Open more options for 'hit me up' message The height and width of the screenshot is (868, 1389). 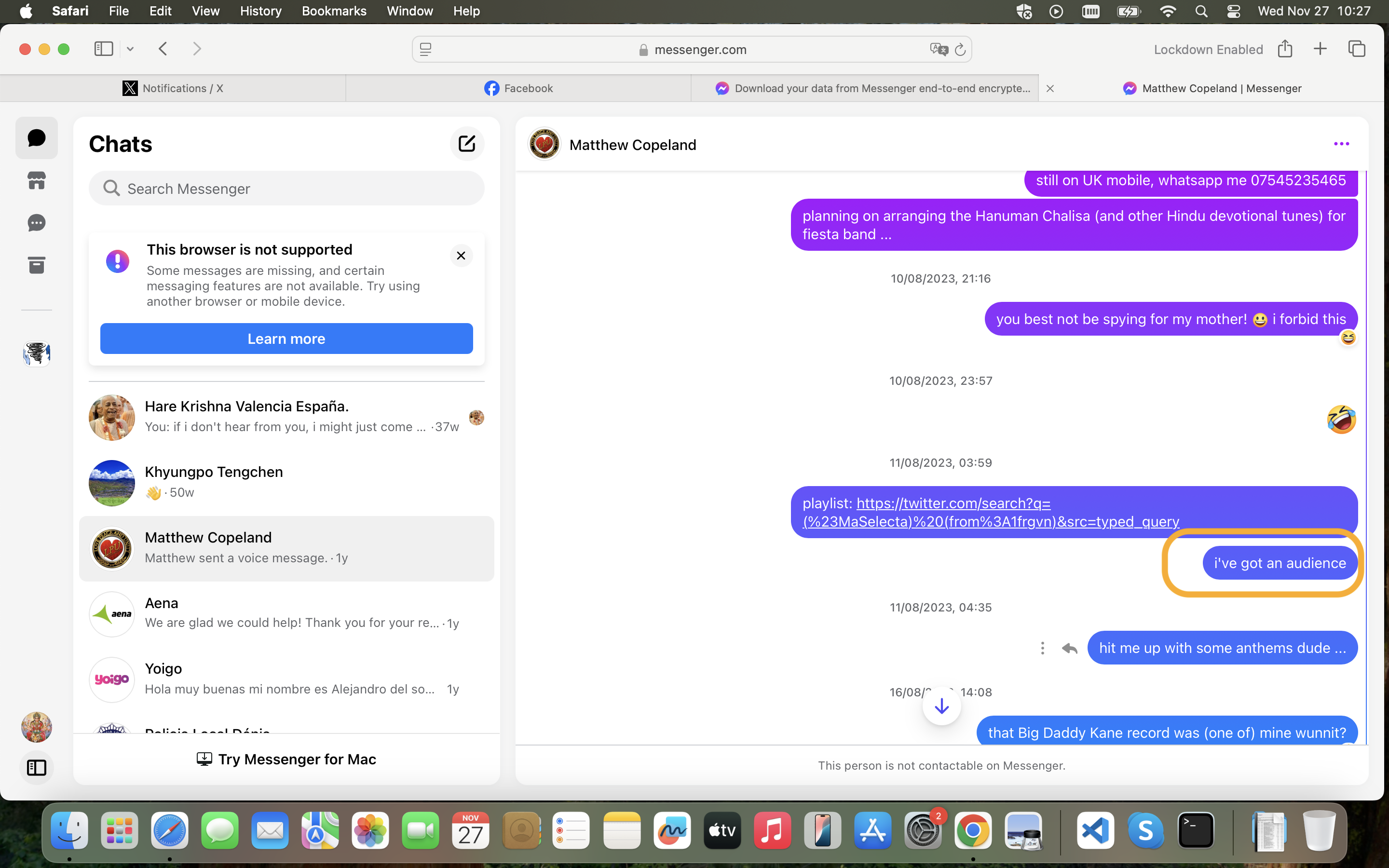coord(1042,648)
